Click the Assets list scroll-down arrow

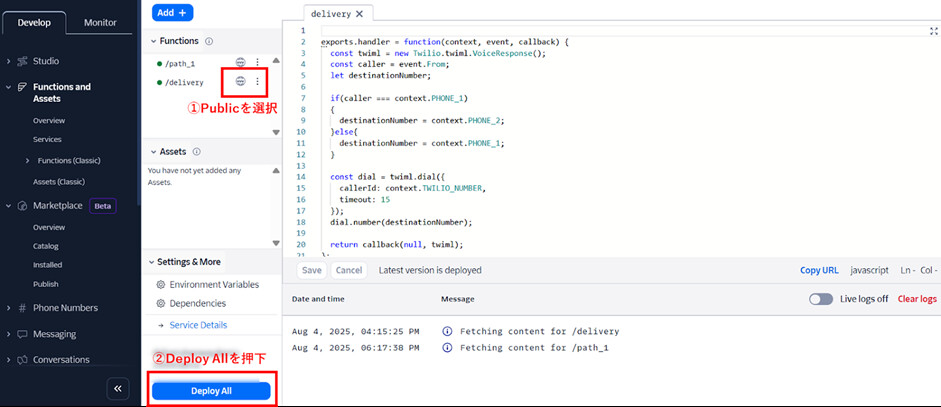pyautogui.click(x=276, y=243)
